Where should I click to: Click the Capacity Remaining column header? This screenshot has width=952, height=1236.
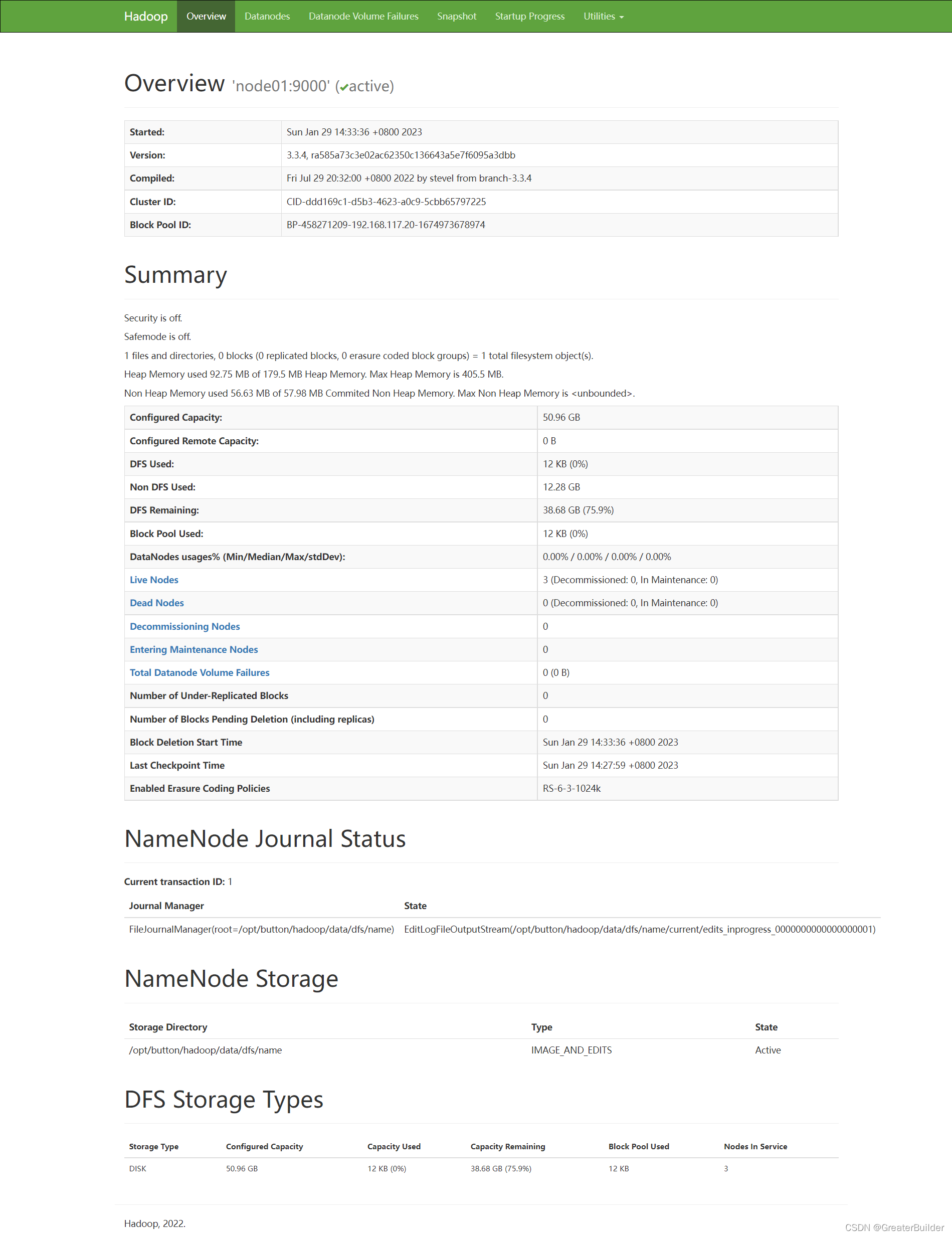507,1146
